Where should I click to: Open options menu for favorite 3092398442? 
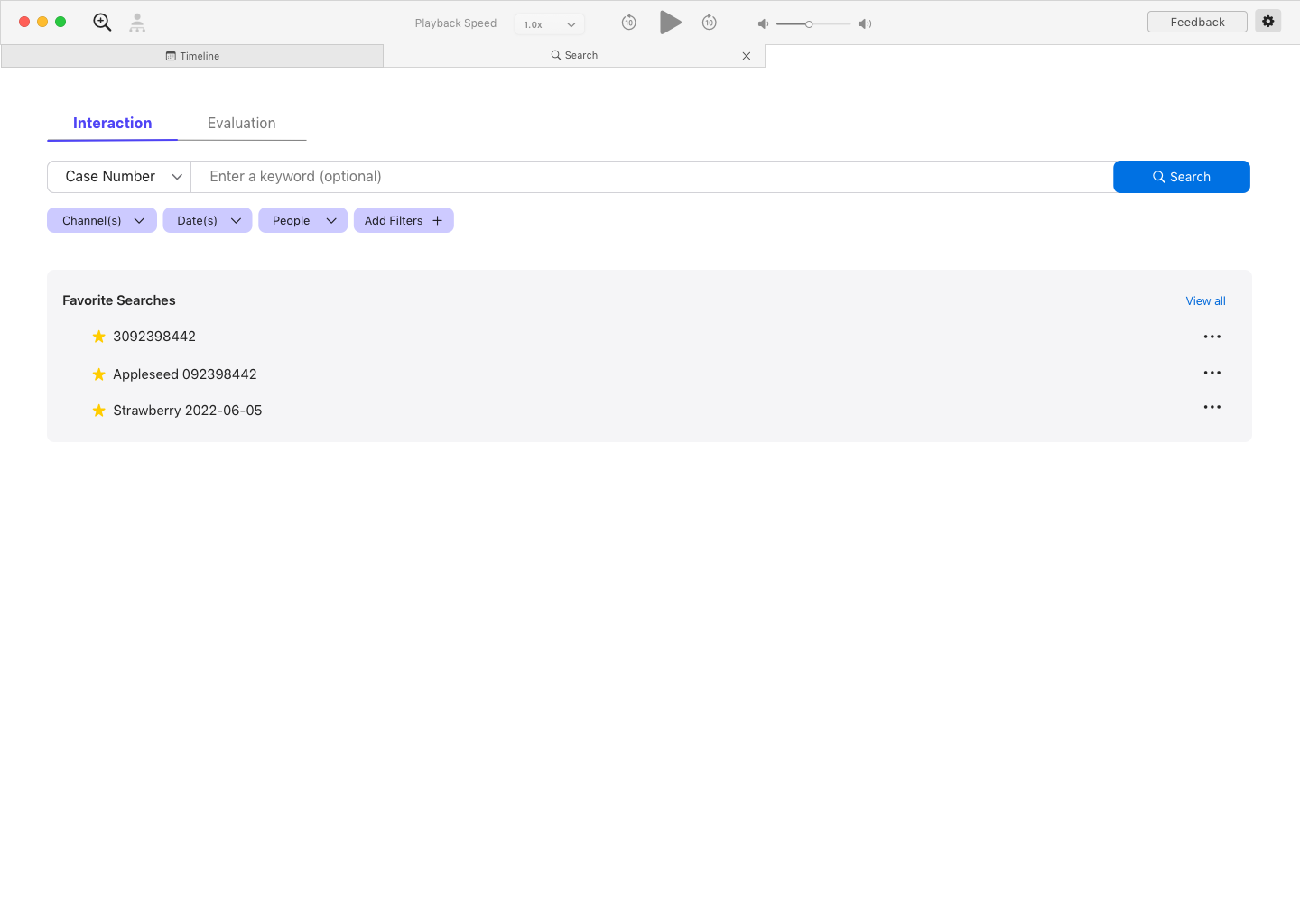click(1212, 336)
